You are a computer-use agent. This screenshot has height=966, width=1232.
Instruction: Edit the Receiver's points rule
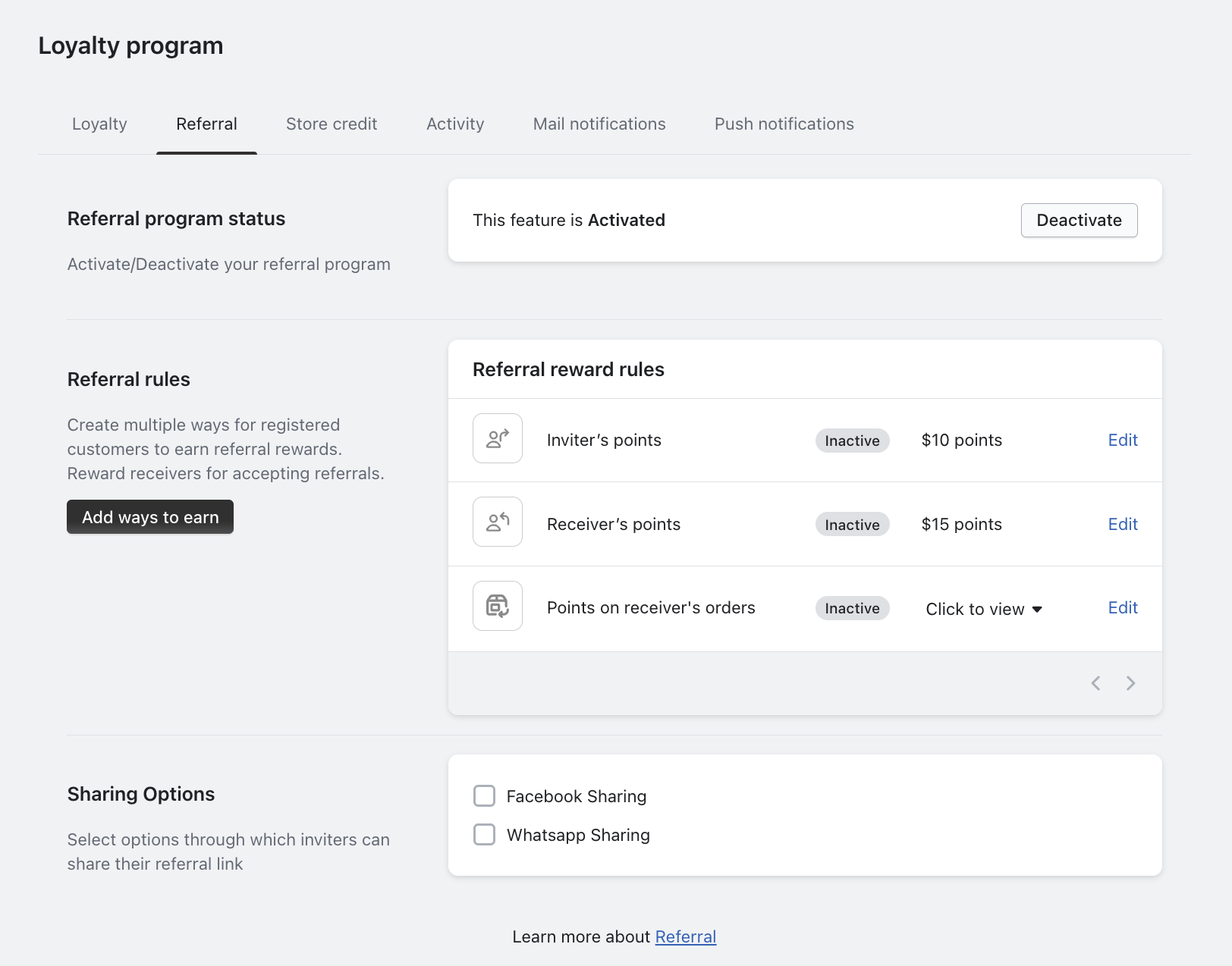(1123, 524)
